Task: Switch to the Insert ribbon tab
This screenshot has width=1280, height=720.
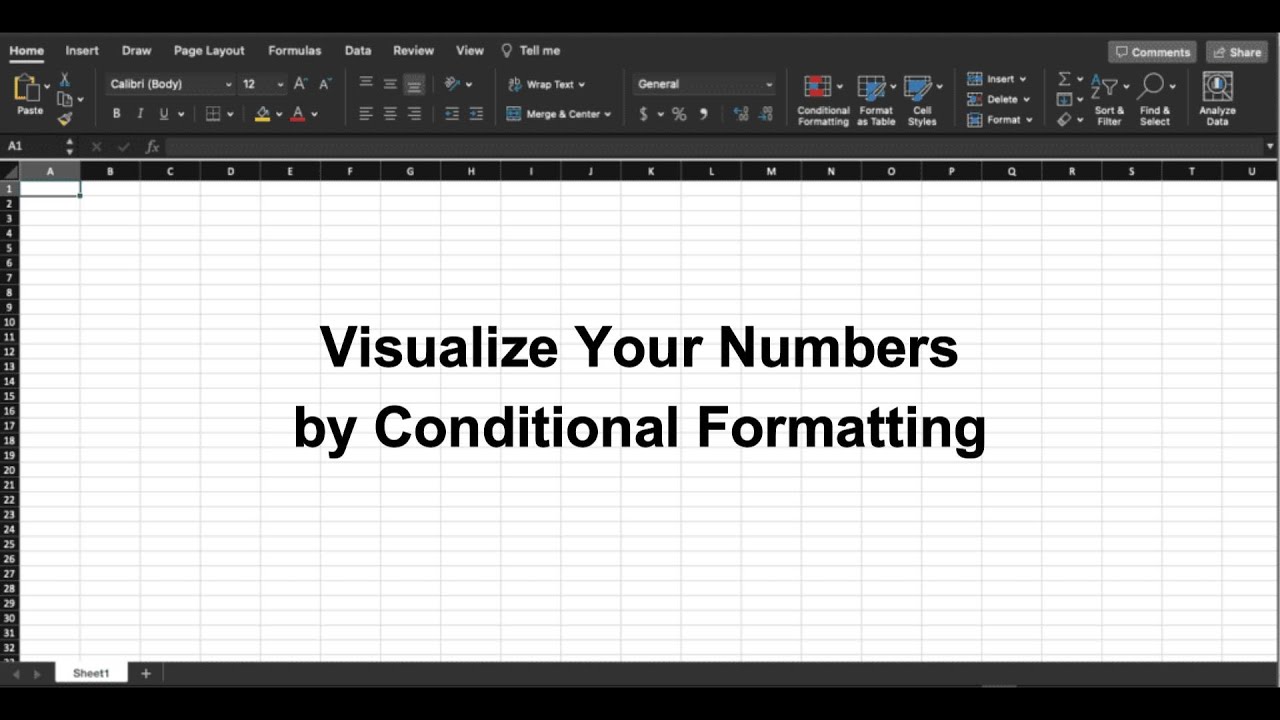Action: tap(82, 51)
